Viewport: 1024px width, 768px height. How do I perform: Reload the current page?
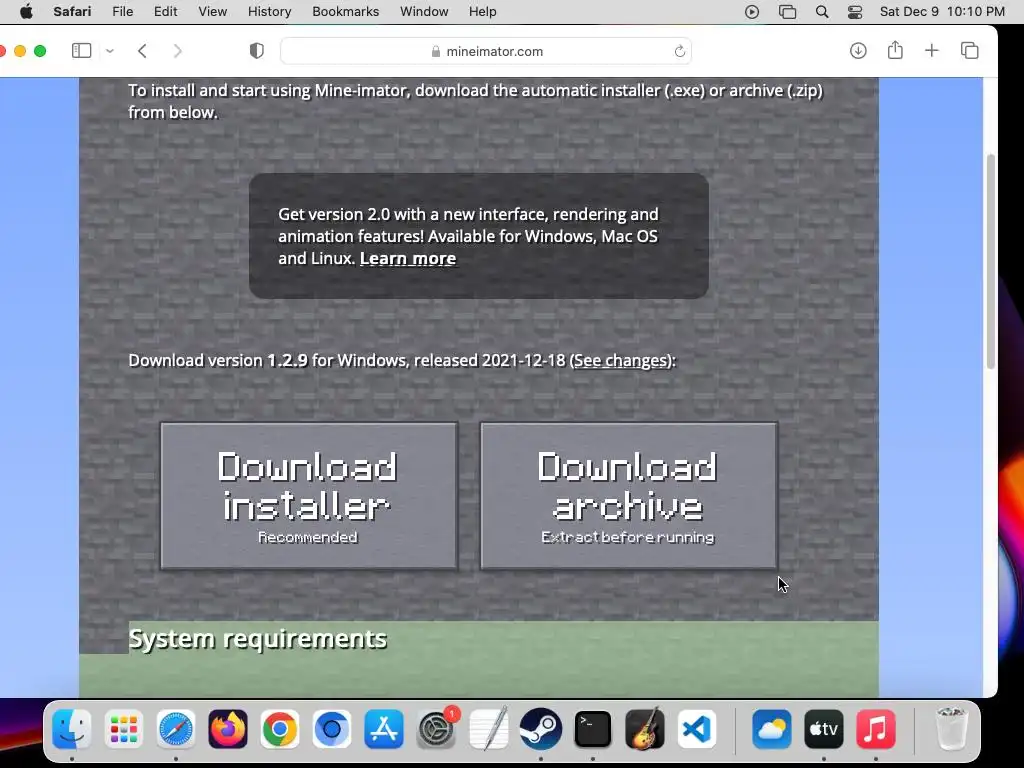pyautogui.click(x=679, y=51)
